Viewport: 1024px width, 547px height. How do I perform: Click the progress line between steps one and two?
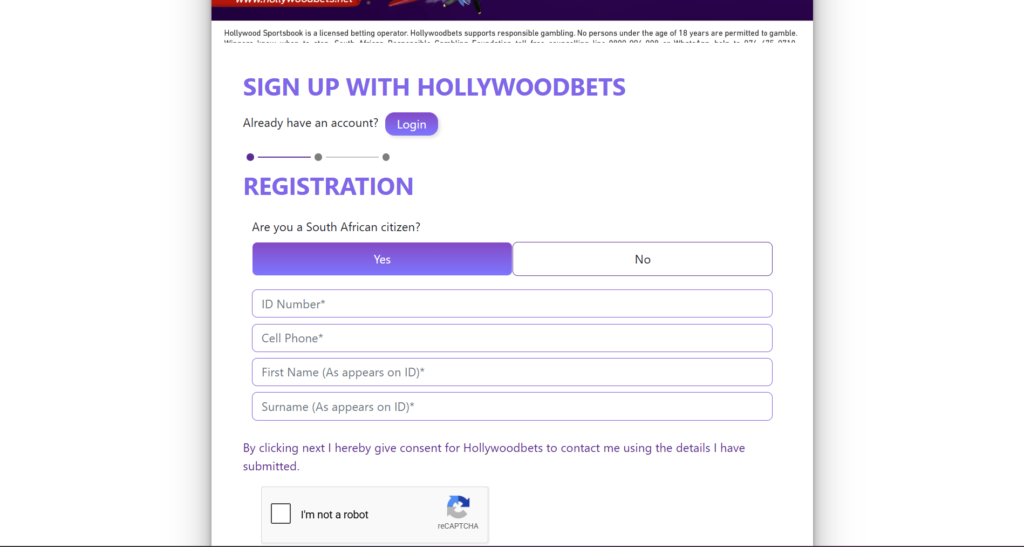[x=284, y=157]
